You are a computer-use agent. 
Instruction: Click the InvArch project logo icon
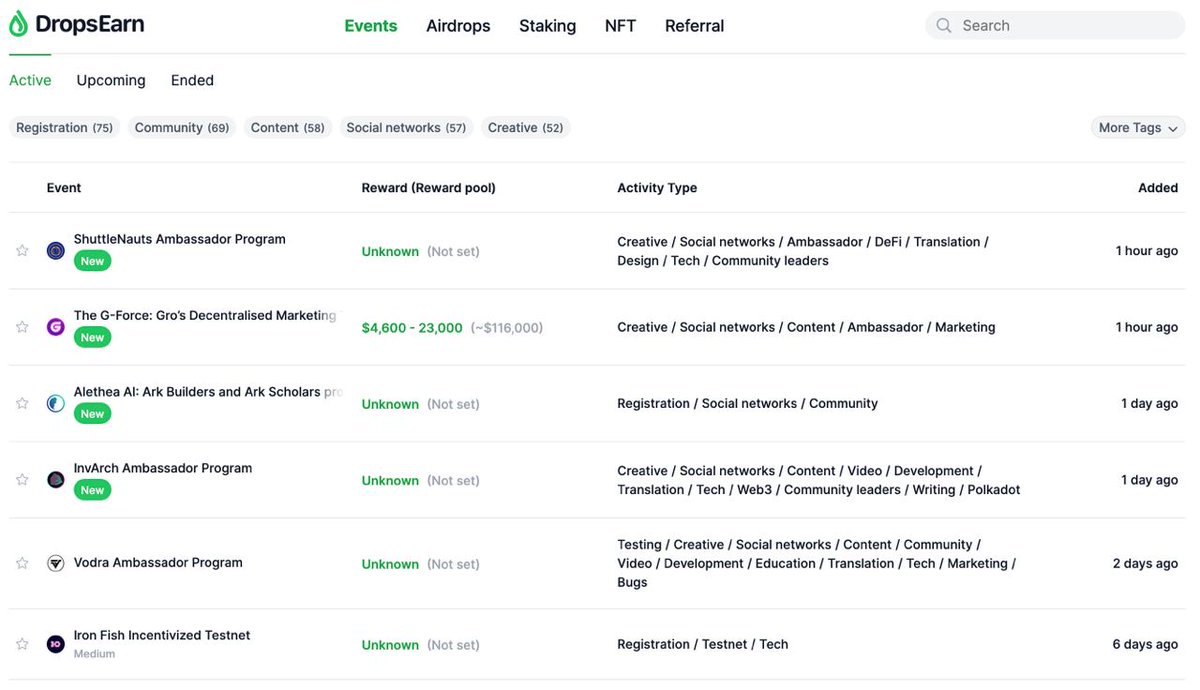(x=56, y=480)
